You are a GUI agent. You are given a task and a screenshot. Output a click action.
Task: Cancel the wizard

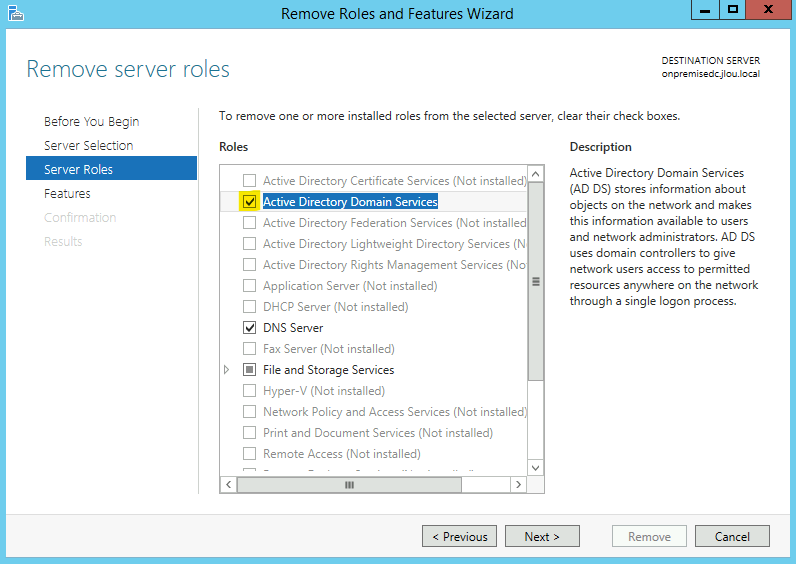[x=732, y=536]
